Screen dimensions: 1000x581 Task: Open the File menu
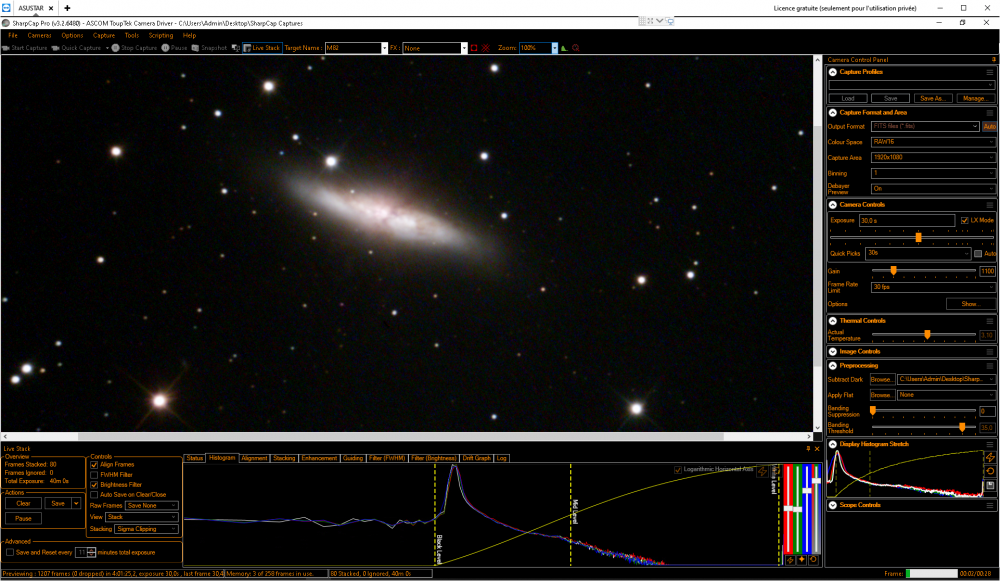pyautogui.click(x=13, y=36)
